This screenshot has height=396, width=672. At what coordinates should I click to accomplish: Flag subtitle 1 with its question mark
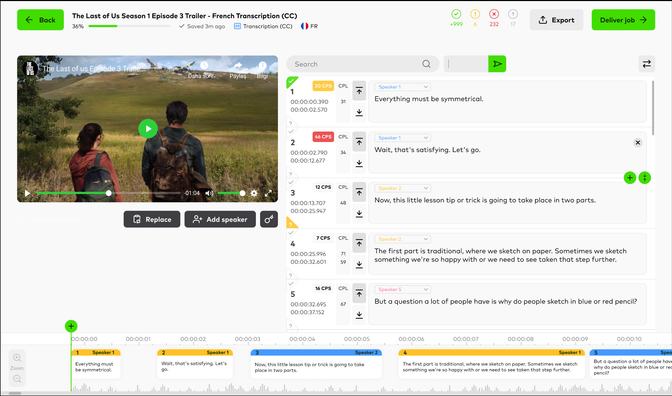[291, 123]
